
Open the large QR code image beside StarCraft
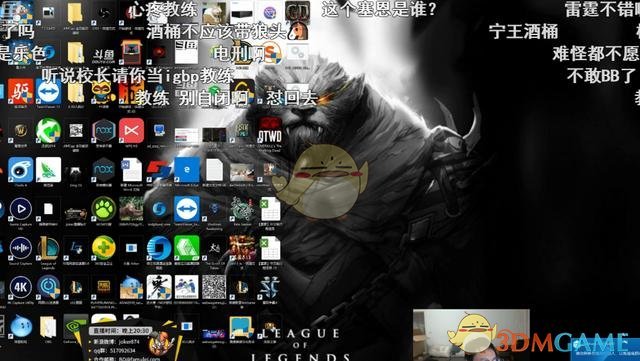pos(214,287)
